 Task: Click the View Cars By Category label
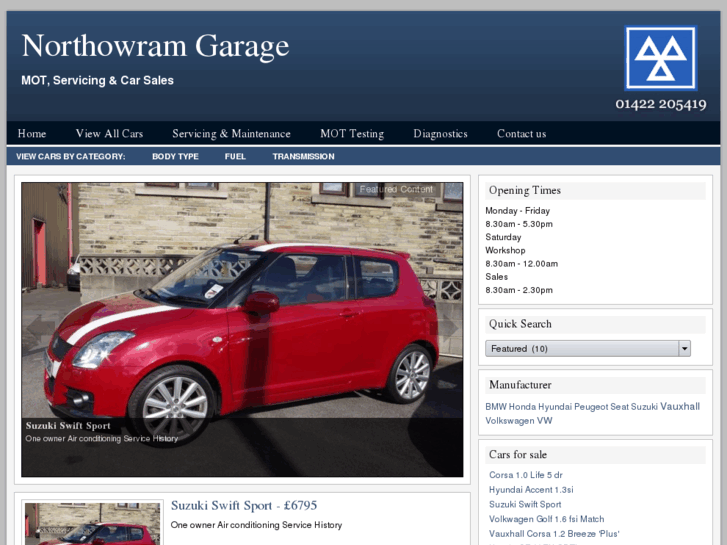pos(70,156)
